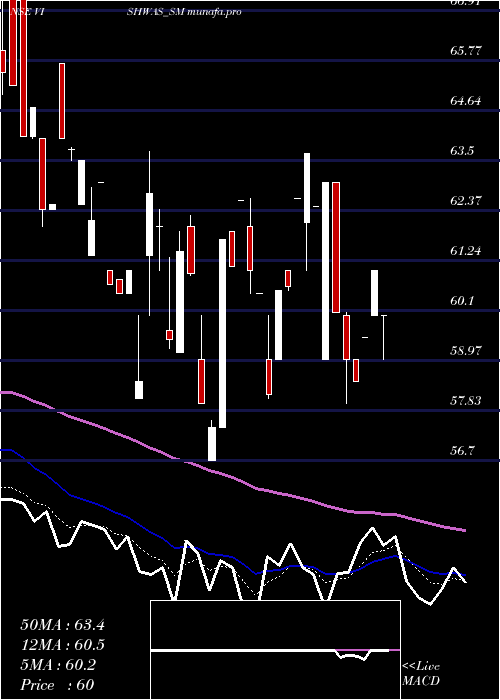Click the 63.5 price axis label
Image resolution: width=500 pixels, height=700 pixels.
(462, 150)
